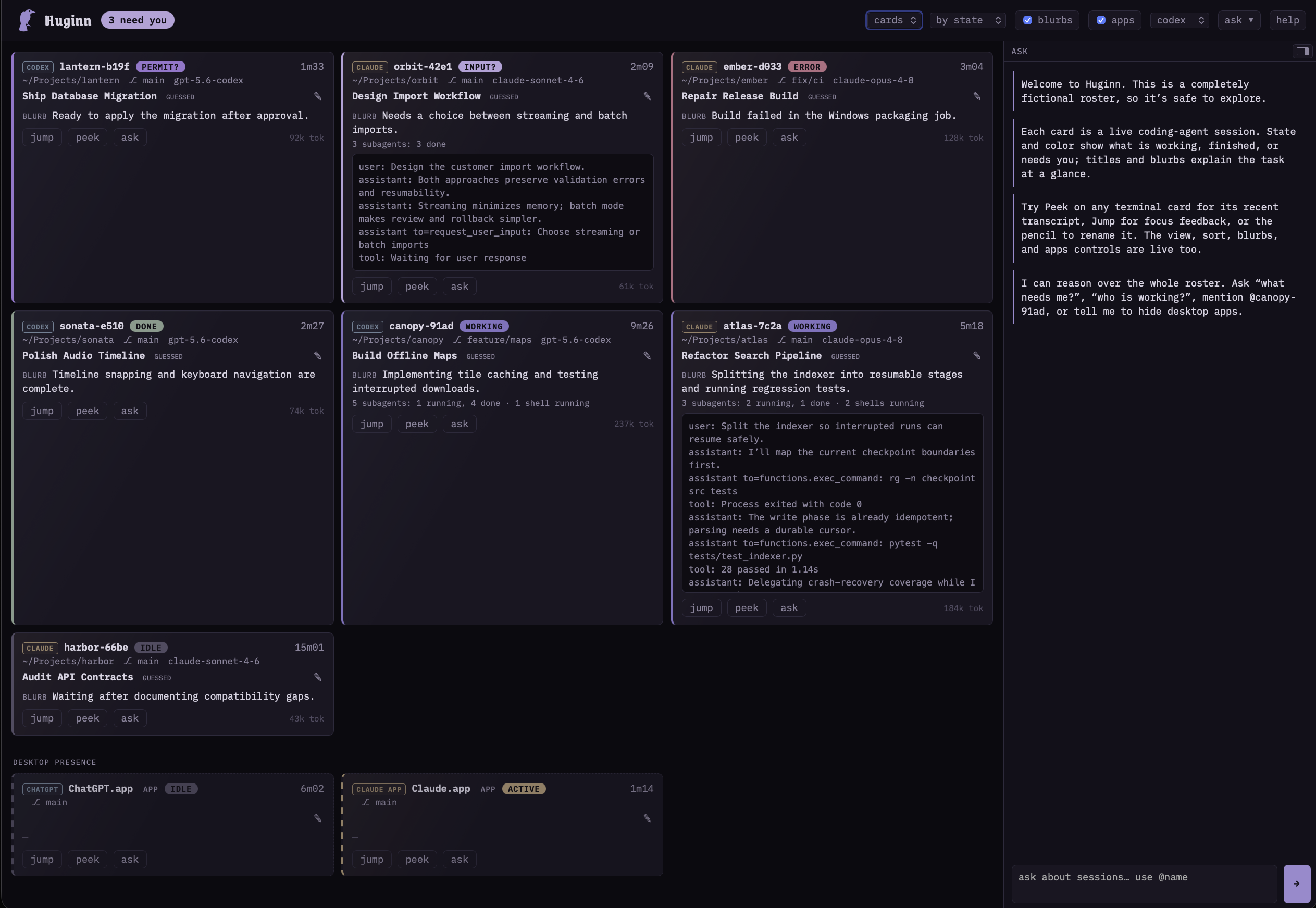This screenshot has width=1316, height=908.
Task: Open the codex dropdown
Action: click(1180, 20)
